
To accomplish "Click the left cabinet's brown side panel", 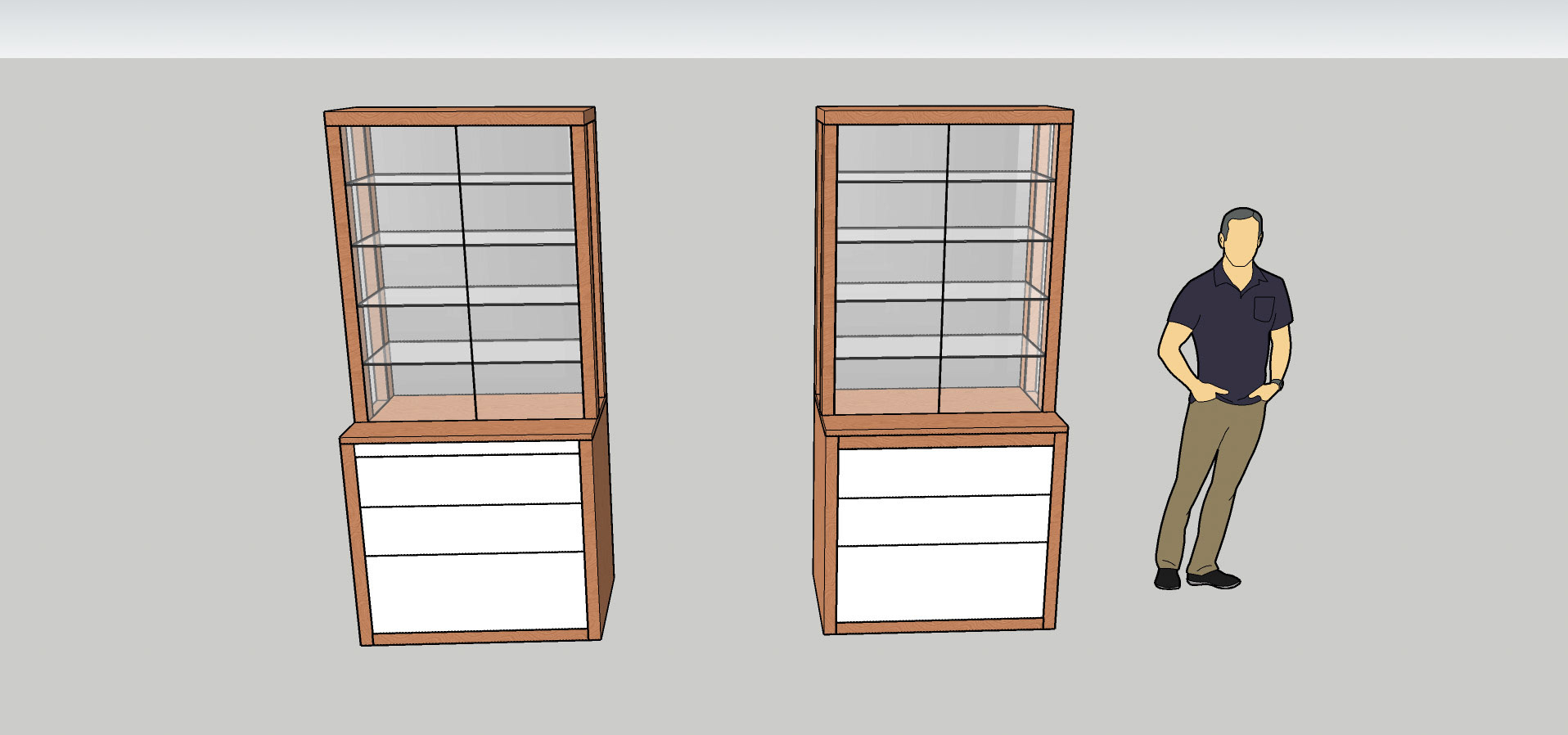I will point(603,517).
